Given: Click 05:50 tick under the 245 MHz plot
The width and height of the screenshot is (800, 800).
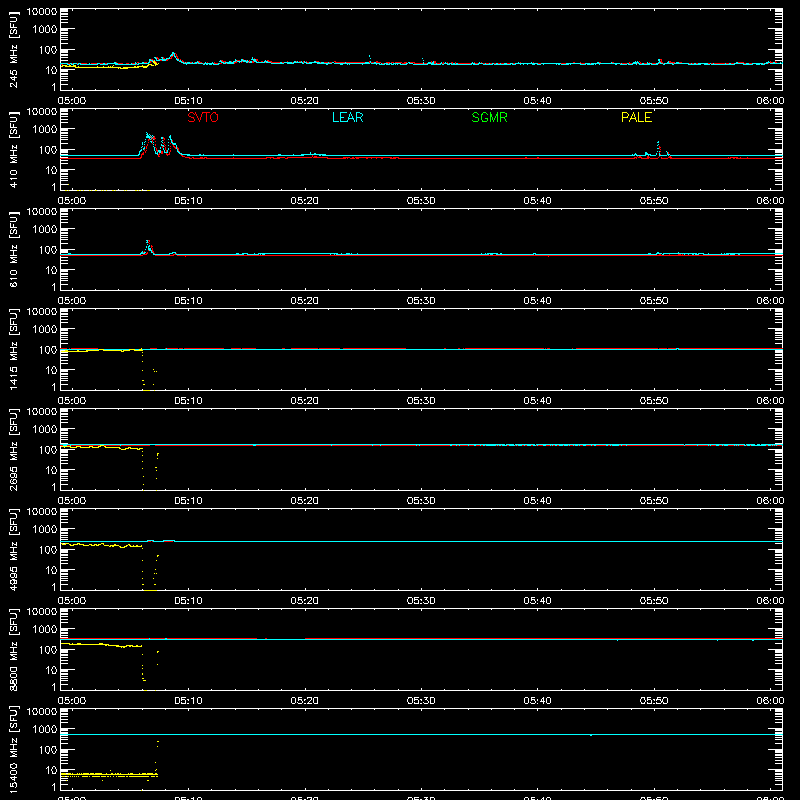Looking at the screenshot, I should pos(654,101).
